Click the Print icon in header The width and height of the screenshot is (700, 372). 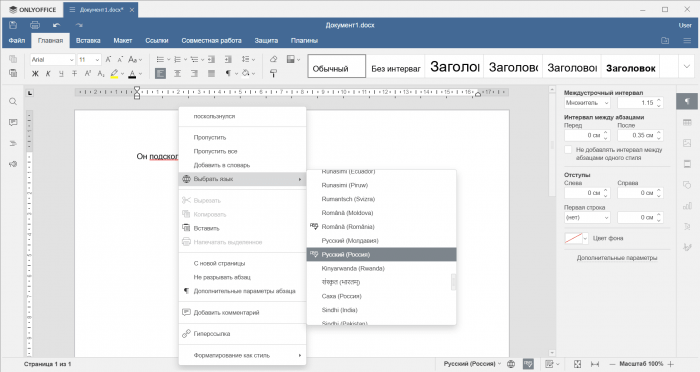[x=35, y=25]
